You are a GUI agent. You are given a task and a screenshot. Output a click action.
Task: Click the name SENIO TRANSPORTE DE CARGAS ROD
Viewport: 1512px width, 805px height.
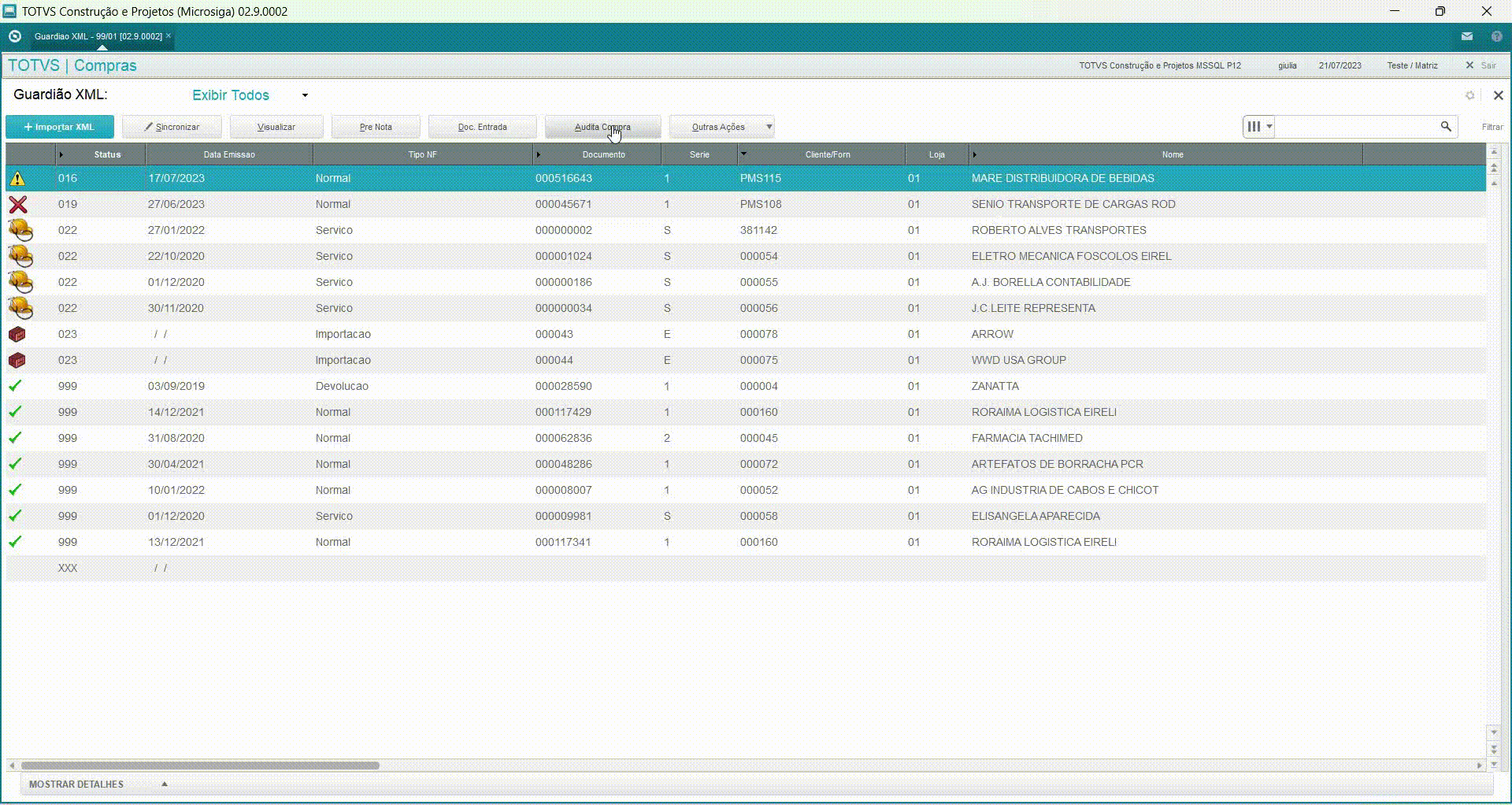coord(1073,205)
